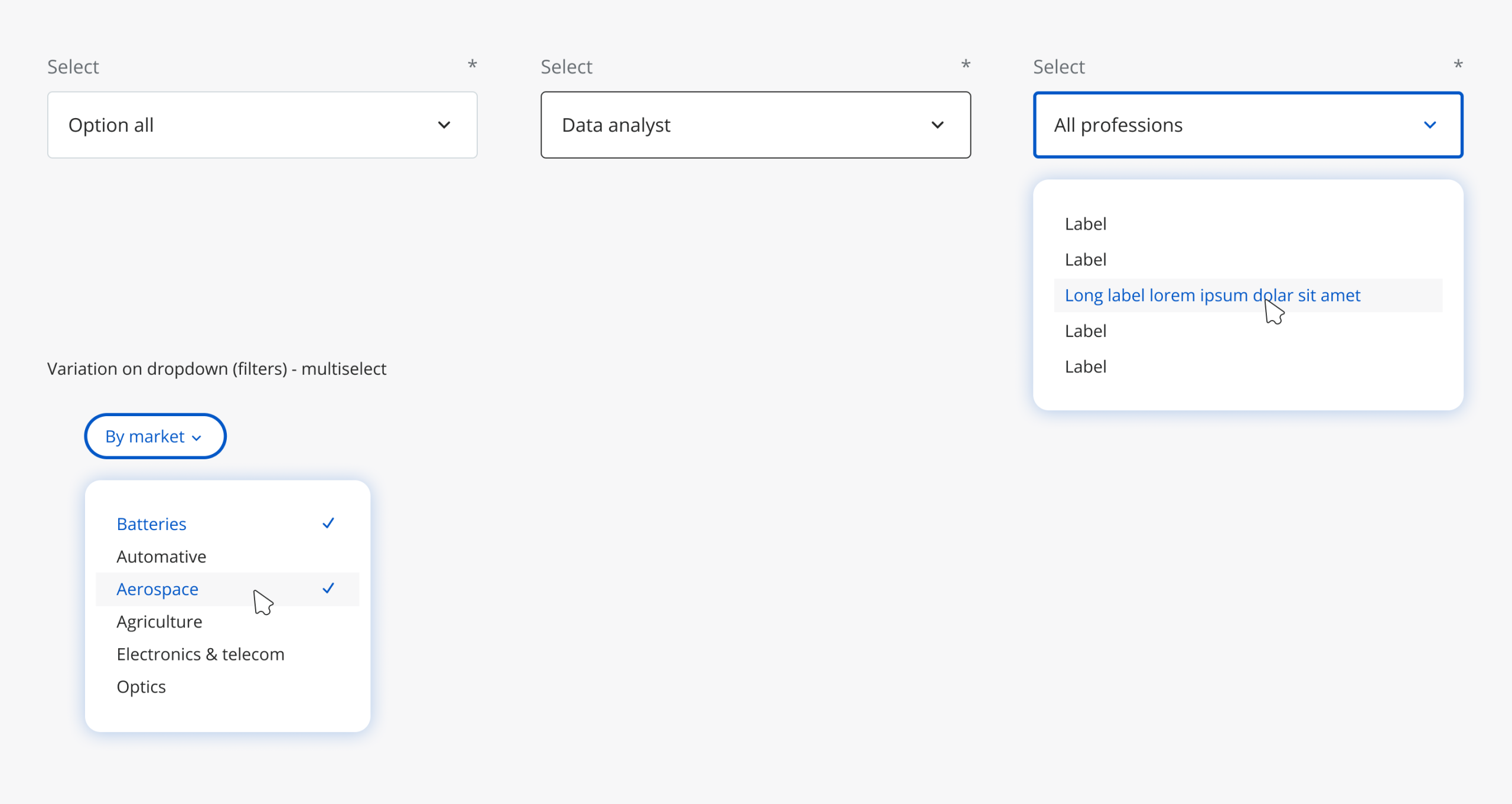The height and width of the screenshot is (804, 1512).
Task: Select the Optics market option
Action: click(141, 687)
